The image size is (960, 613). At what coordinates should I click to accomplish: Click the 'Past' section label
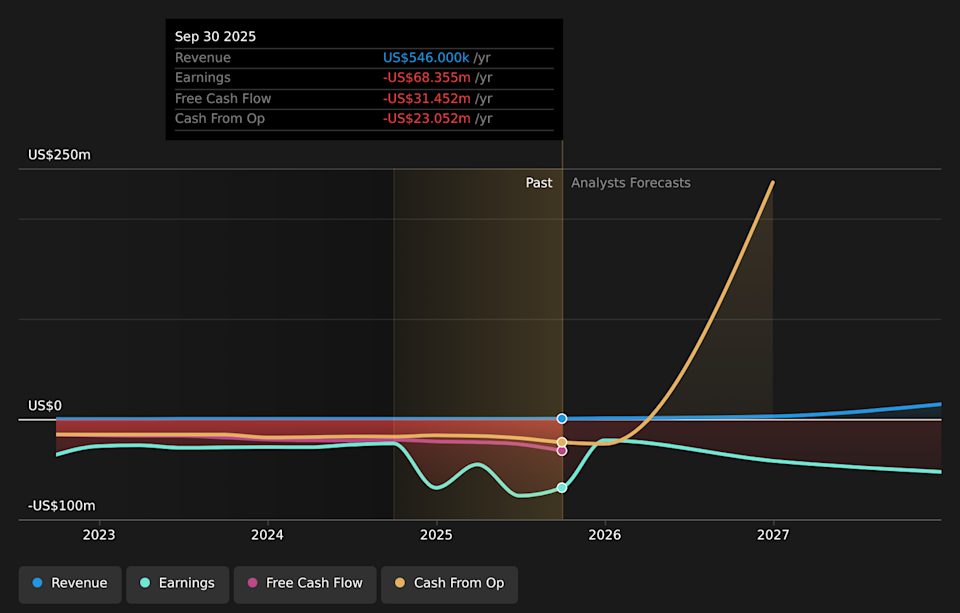[x=539, y=183]
